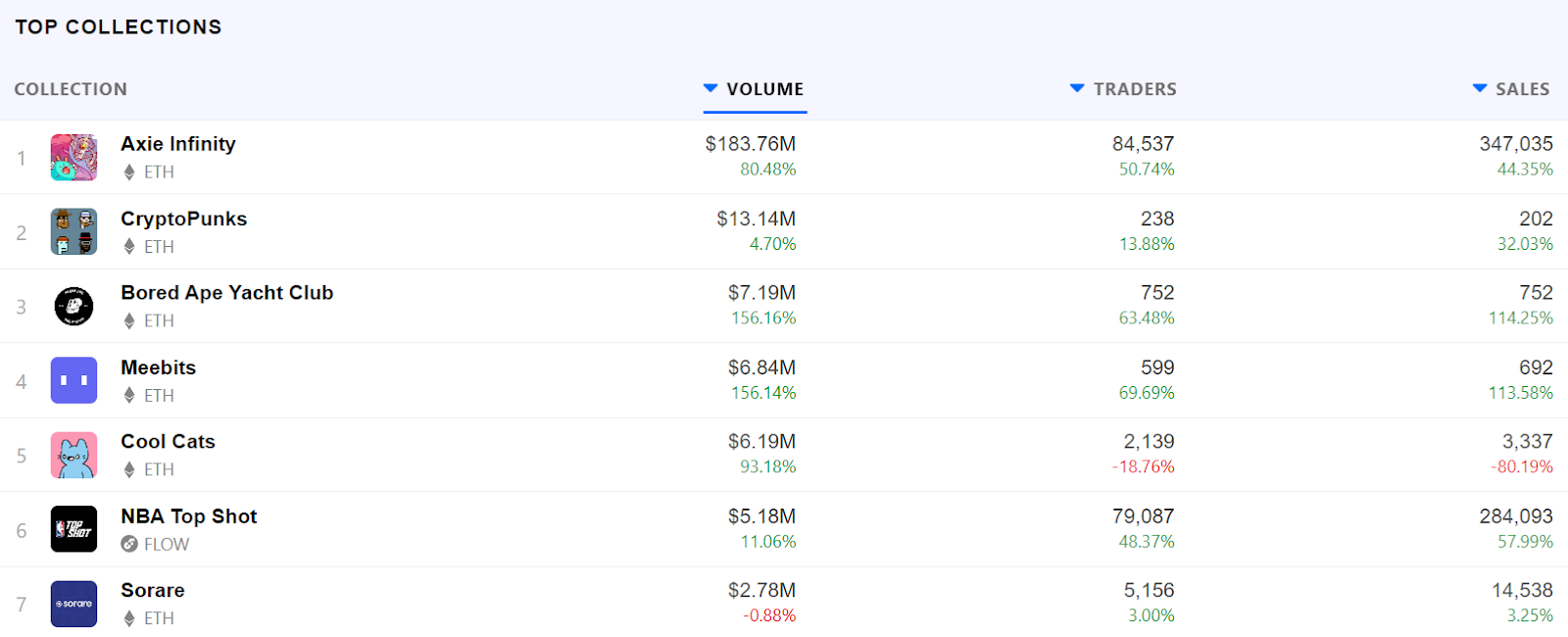Open the Bored Ape Yacht Club logo

coord(73,307)
